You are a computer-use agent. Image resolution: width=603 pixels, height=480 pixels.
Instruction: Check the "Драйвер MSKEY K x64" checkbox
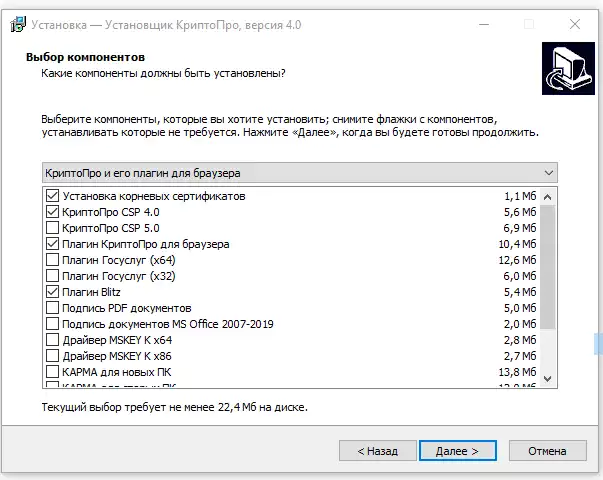pos(52,340)
